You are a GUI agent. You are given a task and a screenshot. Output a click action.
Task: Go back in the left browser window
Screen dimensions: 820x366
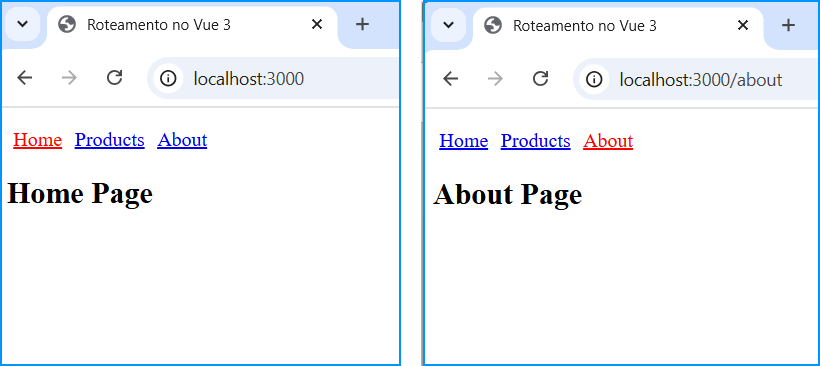point(25,78)
